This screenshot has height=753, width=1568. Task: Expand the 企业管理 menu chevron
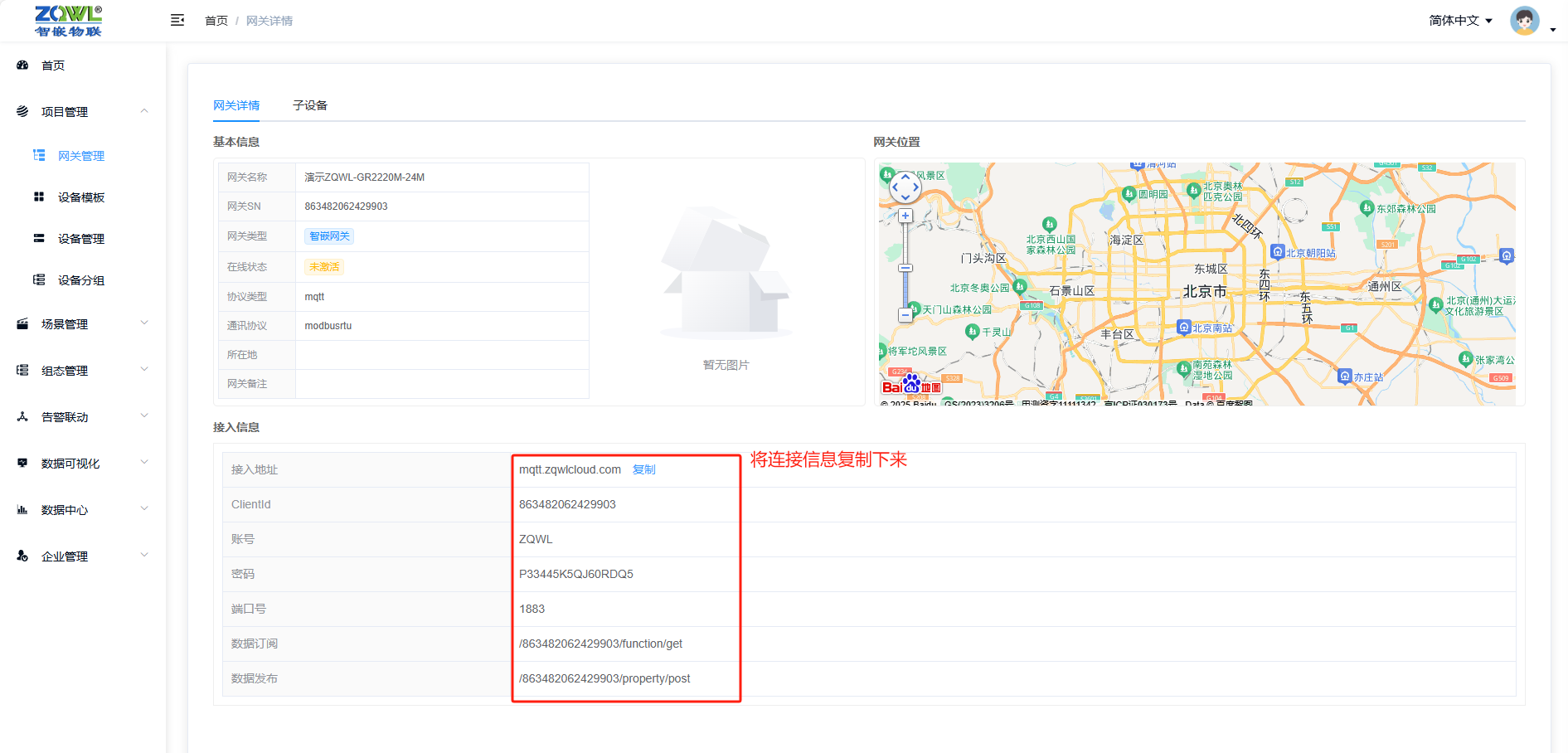[144, 556]
